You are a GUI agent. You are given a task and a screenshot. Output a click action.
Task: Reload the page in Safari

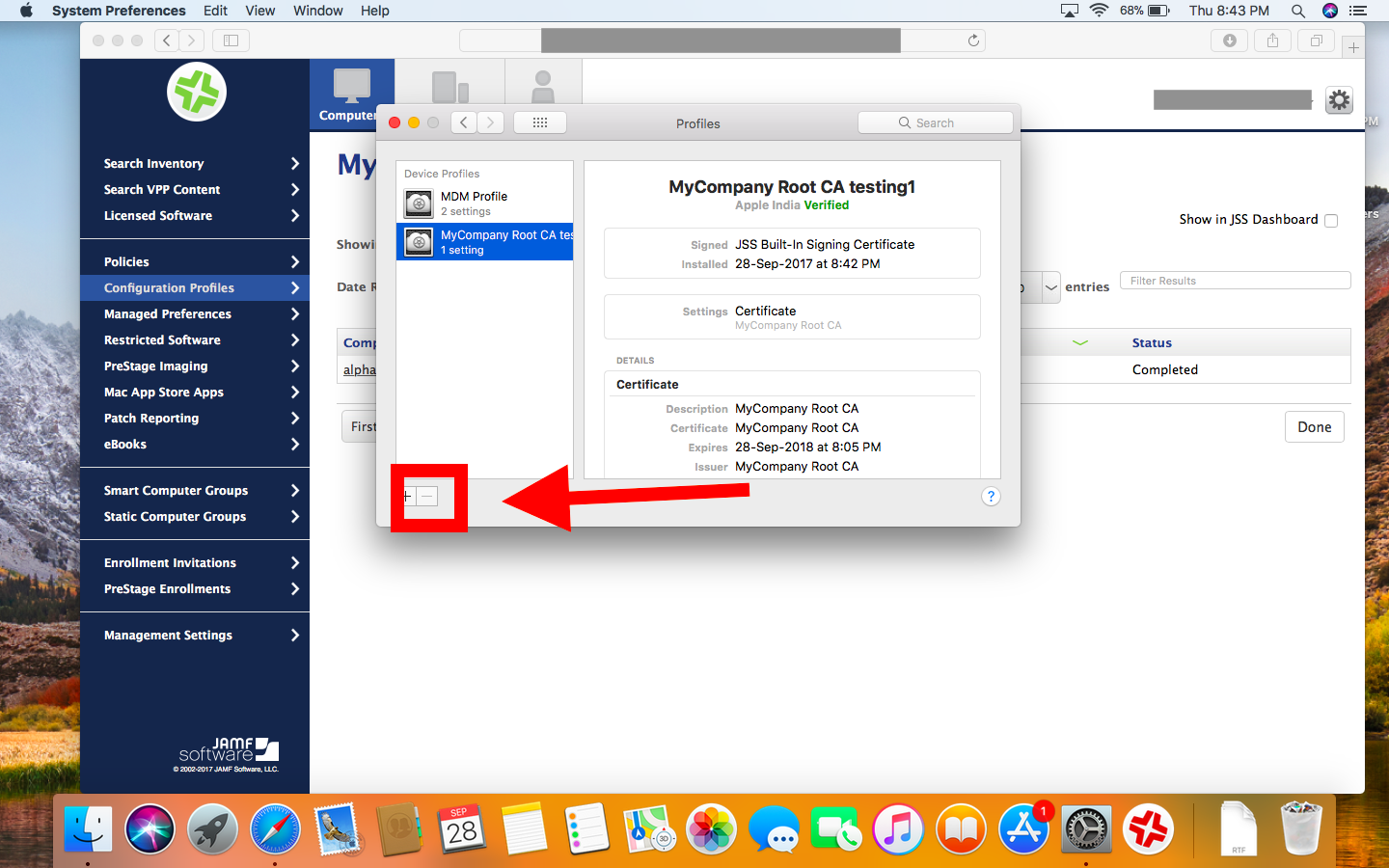(x=973, y=41)
